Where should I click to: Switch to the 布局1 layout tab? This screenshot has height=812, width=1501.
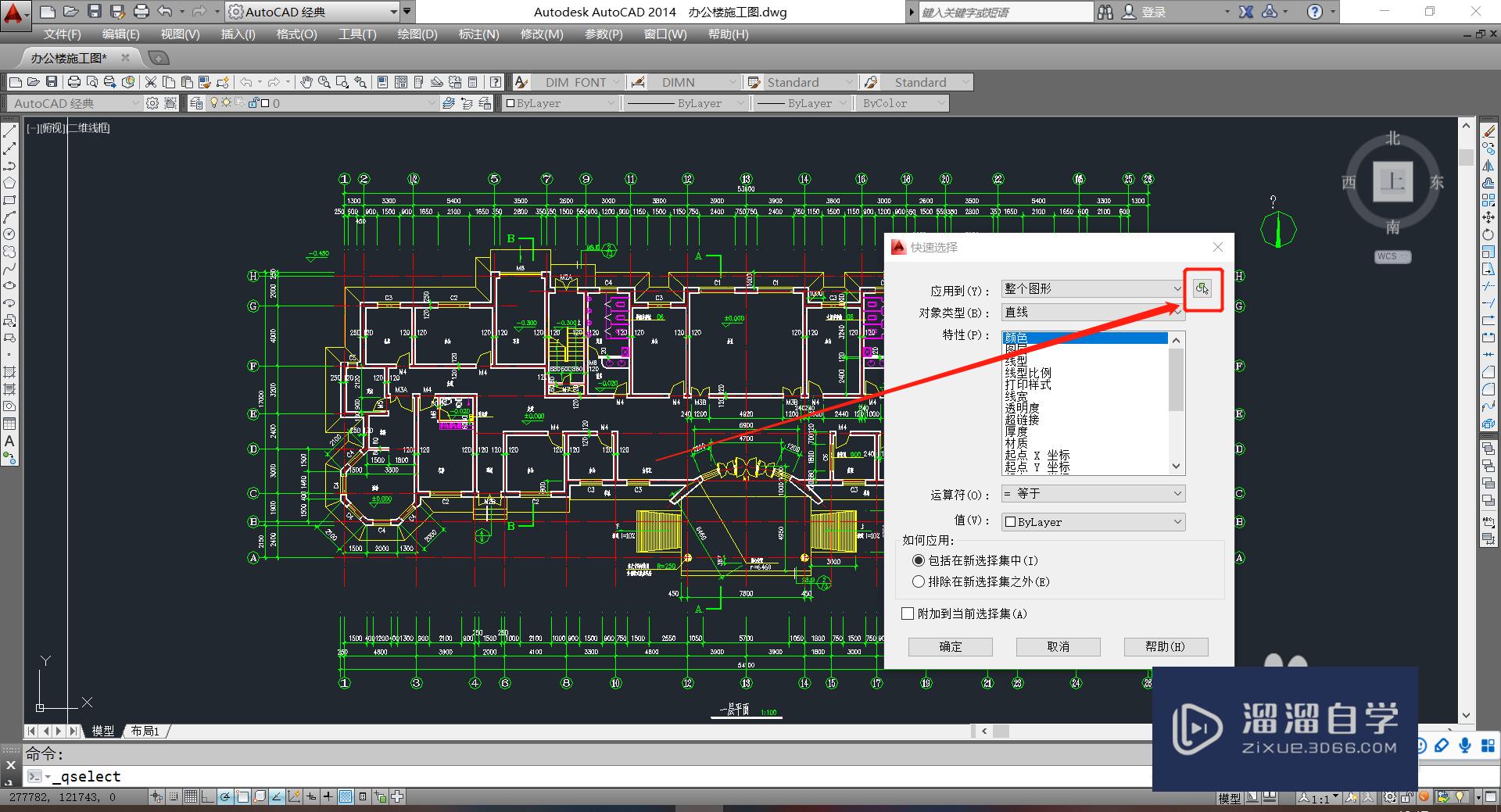coord(145,731)
